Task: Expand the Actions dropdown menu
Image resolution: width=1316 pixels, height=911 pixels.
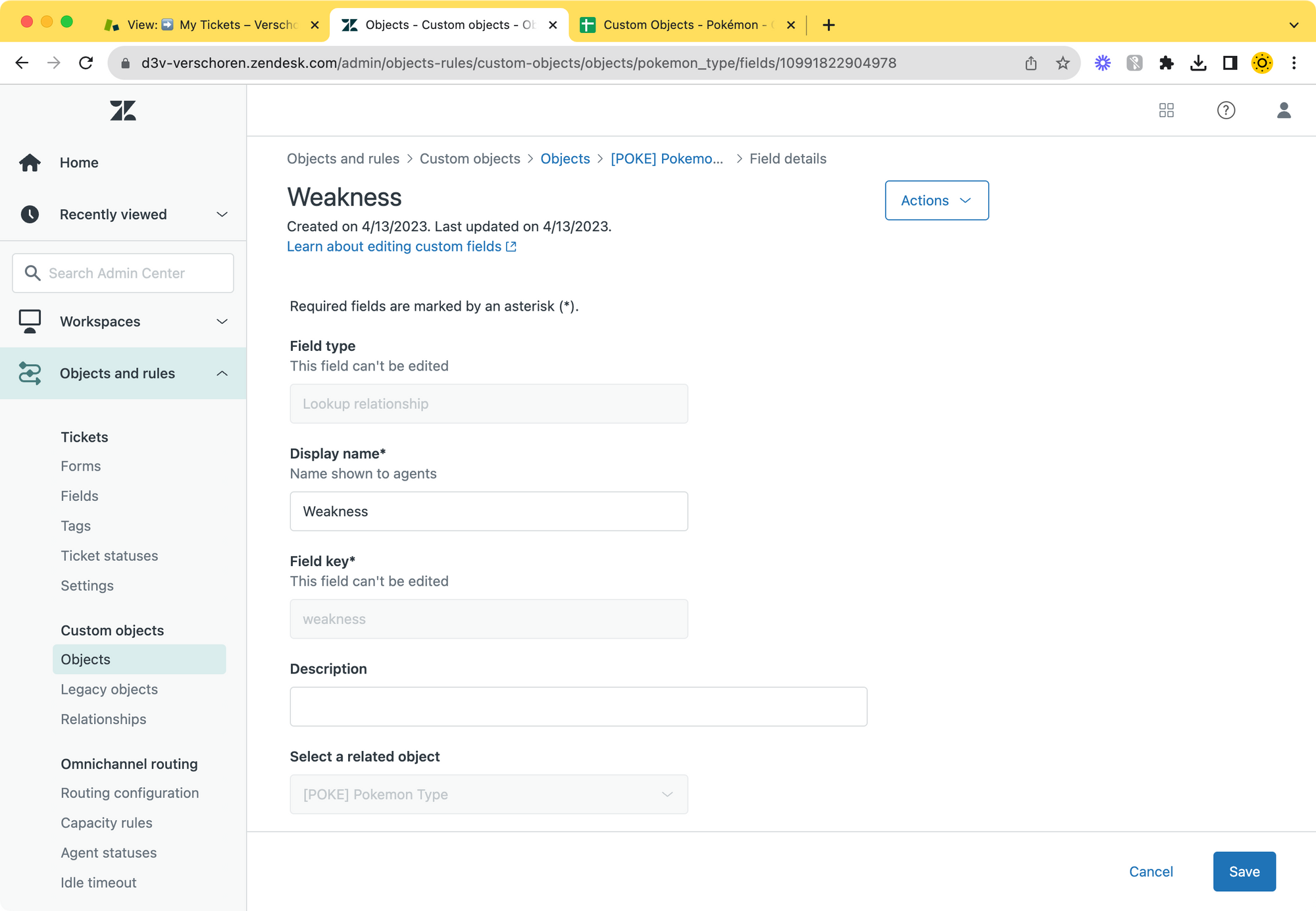Action: pos(935,200)
